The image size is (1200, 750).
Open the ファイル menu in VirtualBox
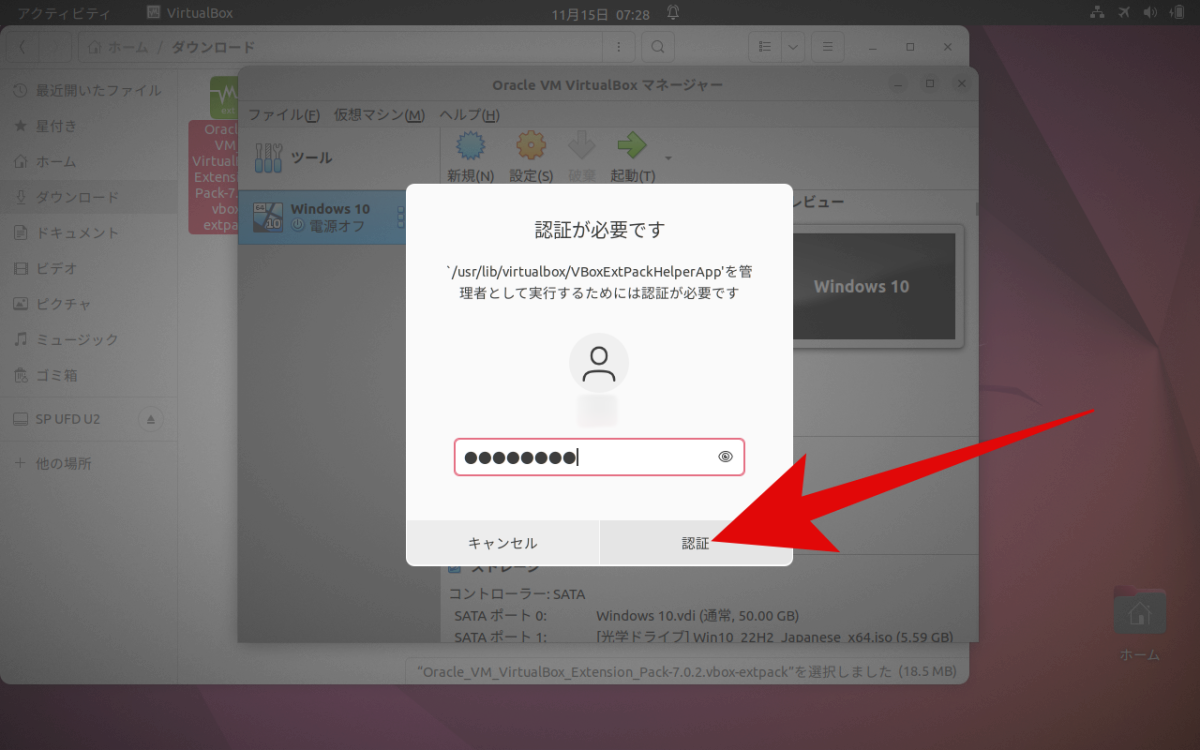tap(283, 115)
